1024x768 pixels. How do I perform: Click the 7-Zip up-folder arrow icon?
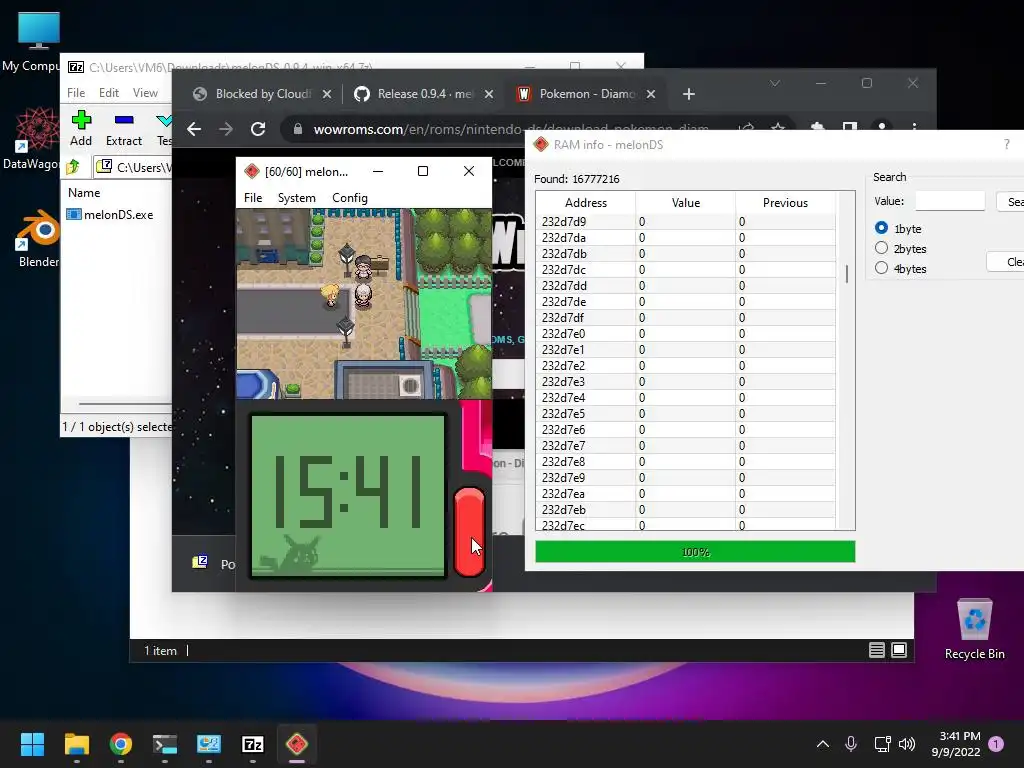coord(73,167)
